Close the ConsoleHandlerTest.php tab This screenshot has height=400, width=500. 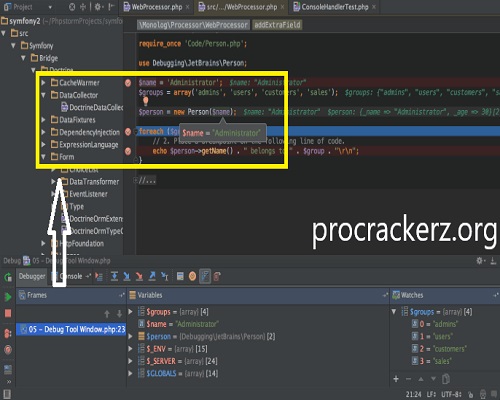(x=374, y=7)
